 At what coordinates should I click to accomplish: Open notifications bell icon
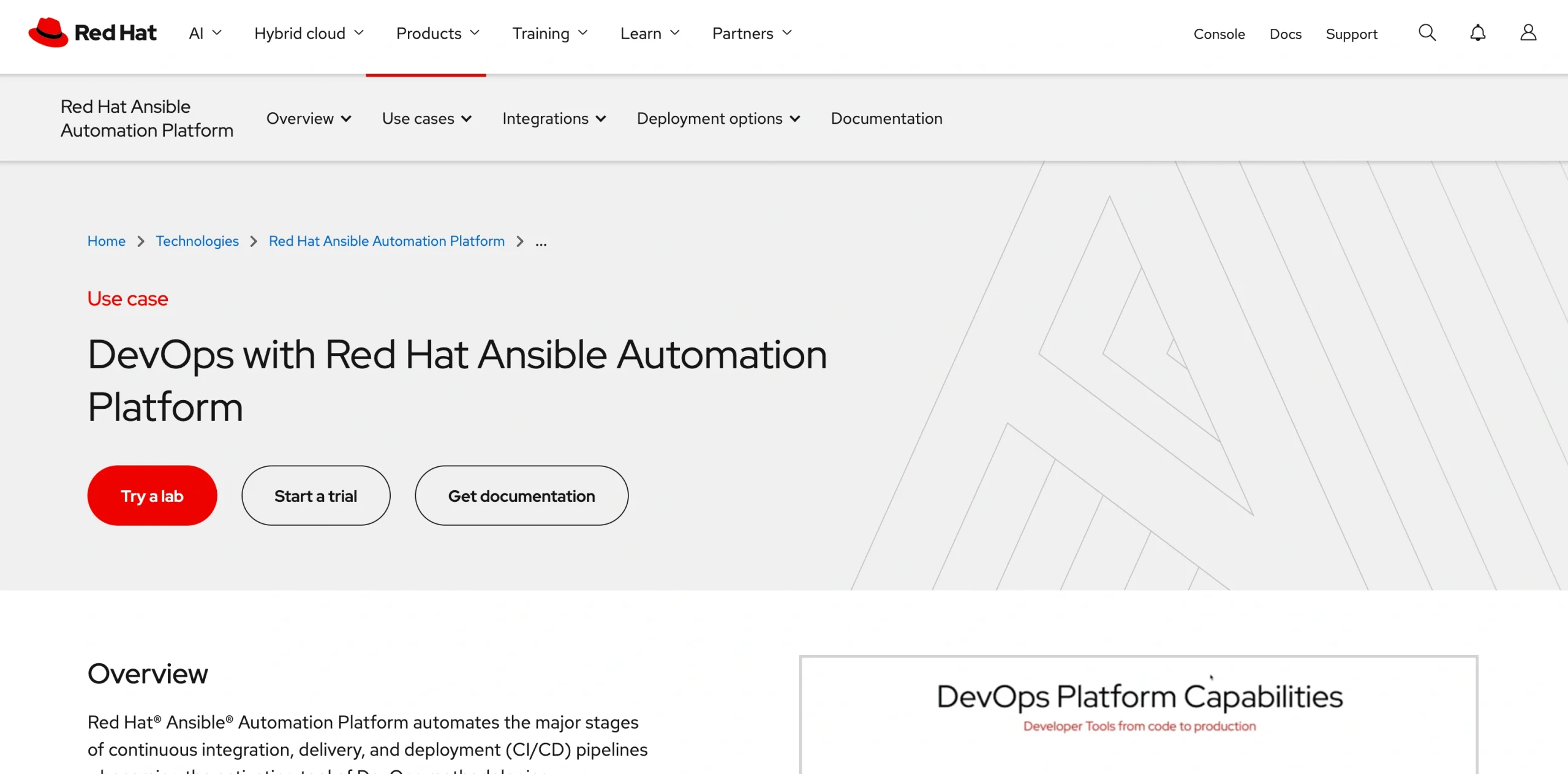(x=1478, y=33)
